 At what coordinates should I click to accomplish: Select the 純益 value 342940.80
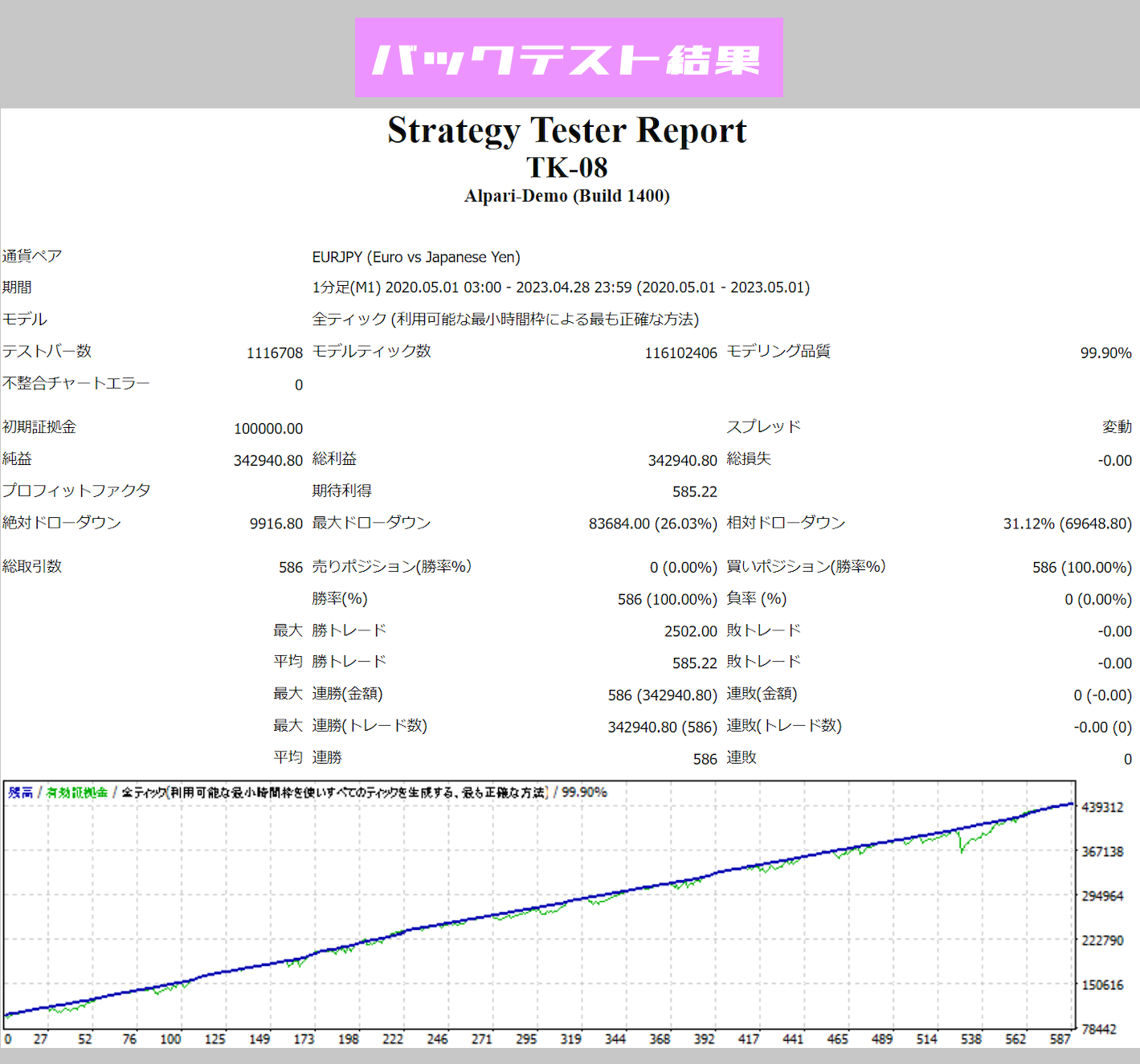pos(268,460)
